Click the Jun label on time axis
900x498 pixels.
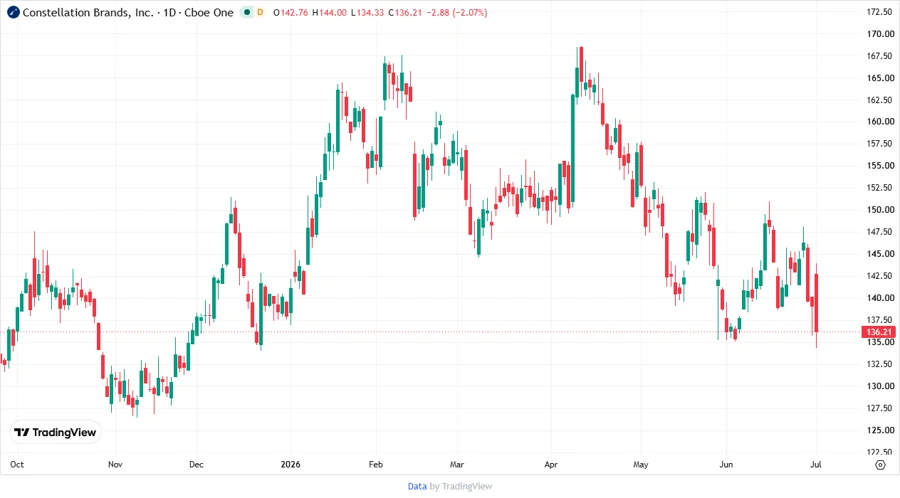pos(726,464)
